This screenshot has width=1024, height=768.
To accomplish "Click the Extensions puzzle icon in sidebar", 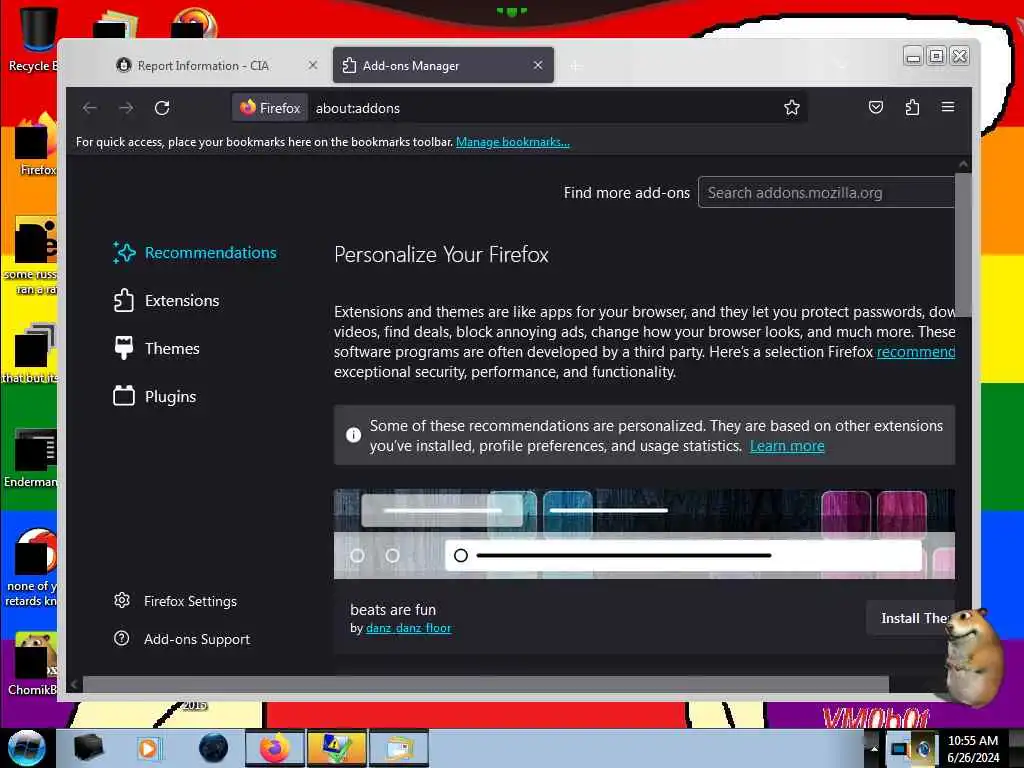I will [x=124, y=300].
